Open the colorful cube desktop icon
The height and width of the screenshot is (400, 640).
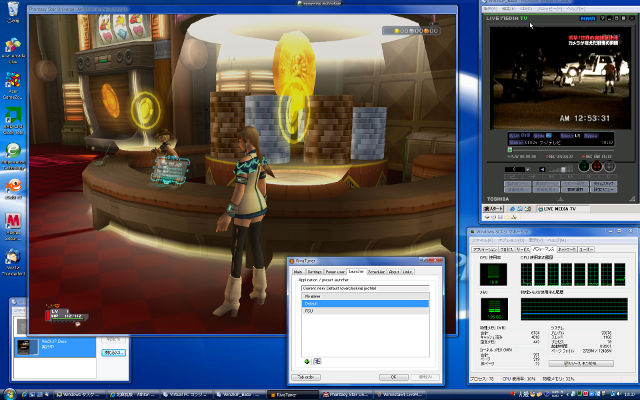(13, 86)
